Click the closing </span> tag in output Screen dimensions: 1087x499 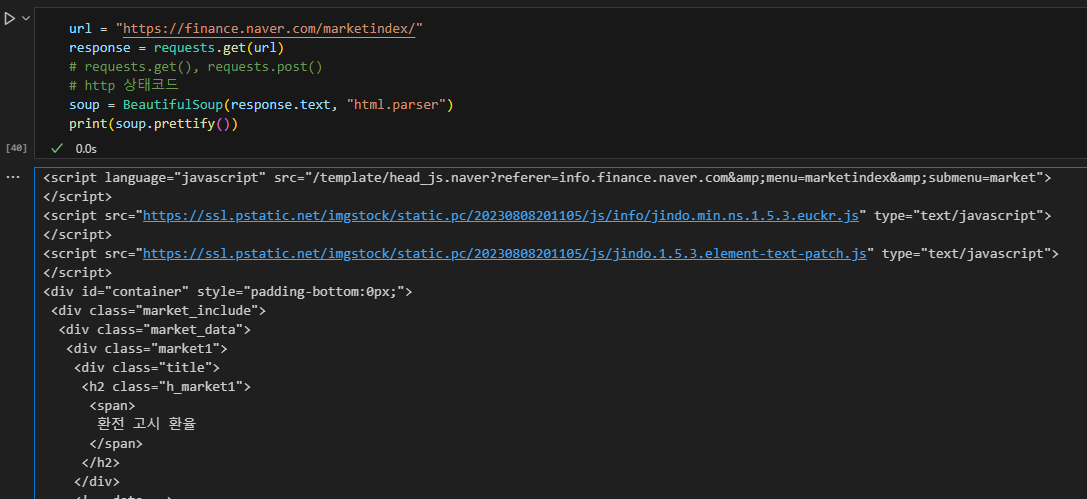(116, 444)
